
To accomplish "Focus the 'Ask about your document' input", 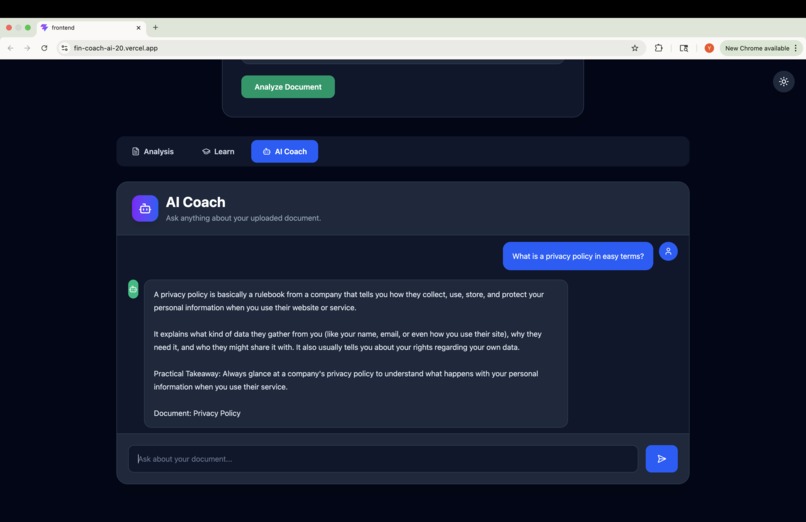I will (383, 459).
